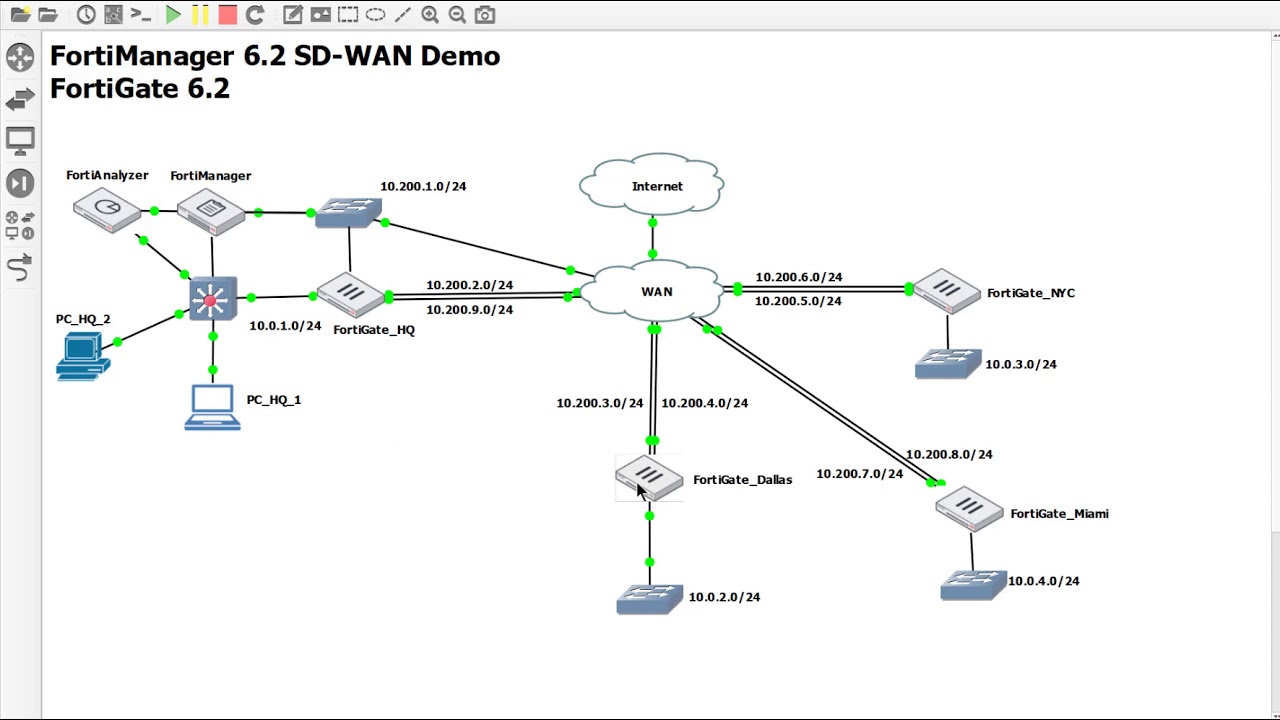Create a new blank project

[x=20, y=15]
